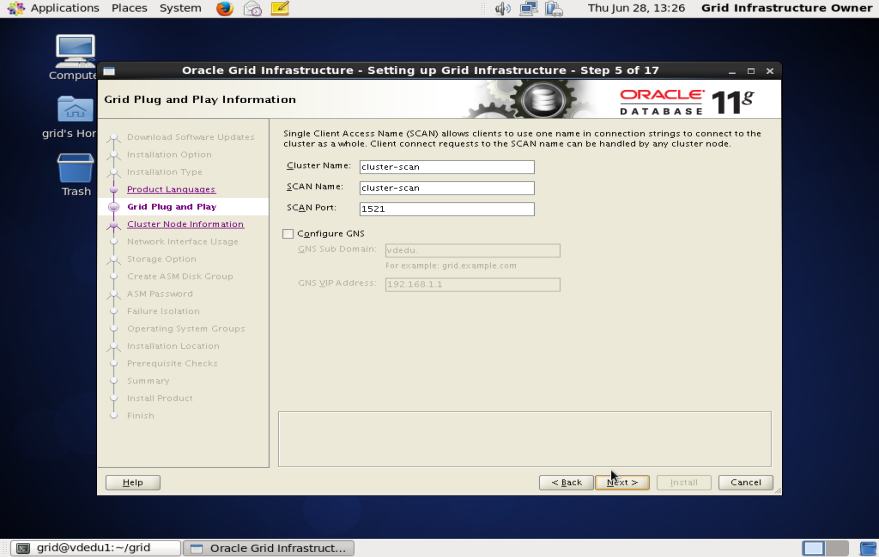Open the network connection tray icon
879x557 pixels.
tap(528, 8)
